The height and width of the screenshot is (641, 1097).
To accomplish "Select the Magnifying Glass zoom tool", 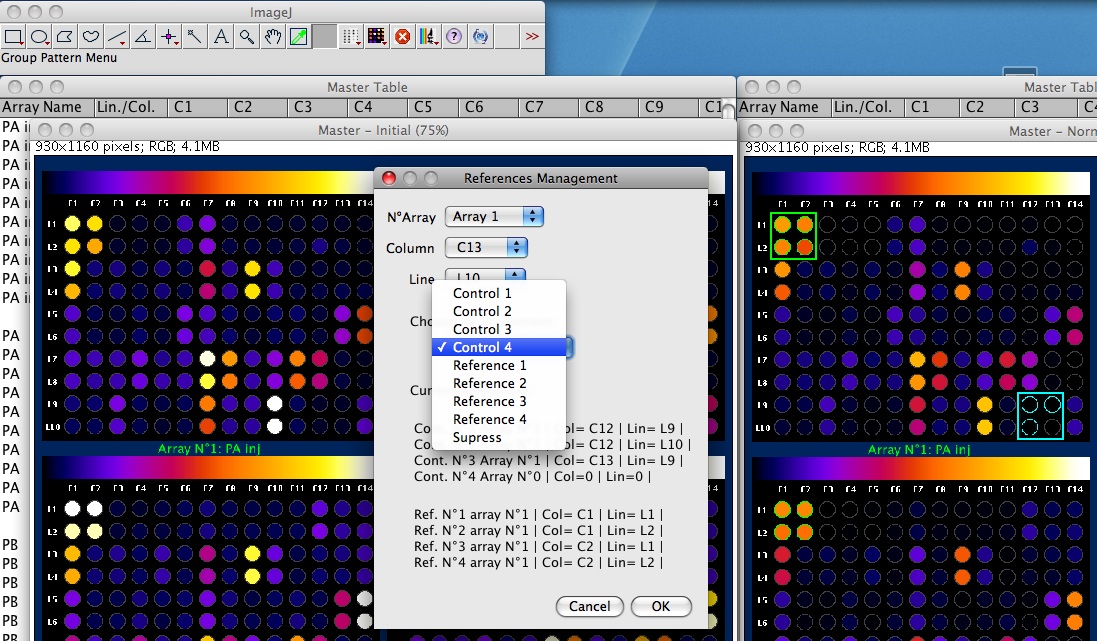I will click(x=246, y=36).
